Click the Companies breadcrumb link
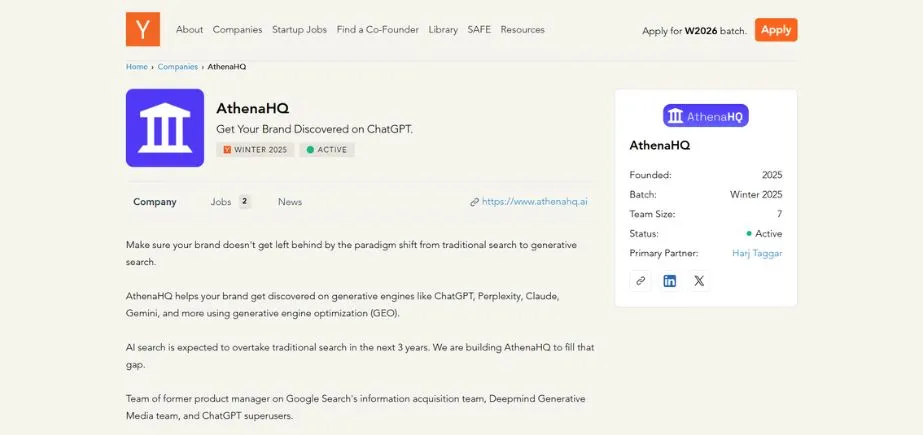The height and width of the screenshot is (435, 923). coord(178,67)
